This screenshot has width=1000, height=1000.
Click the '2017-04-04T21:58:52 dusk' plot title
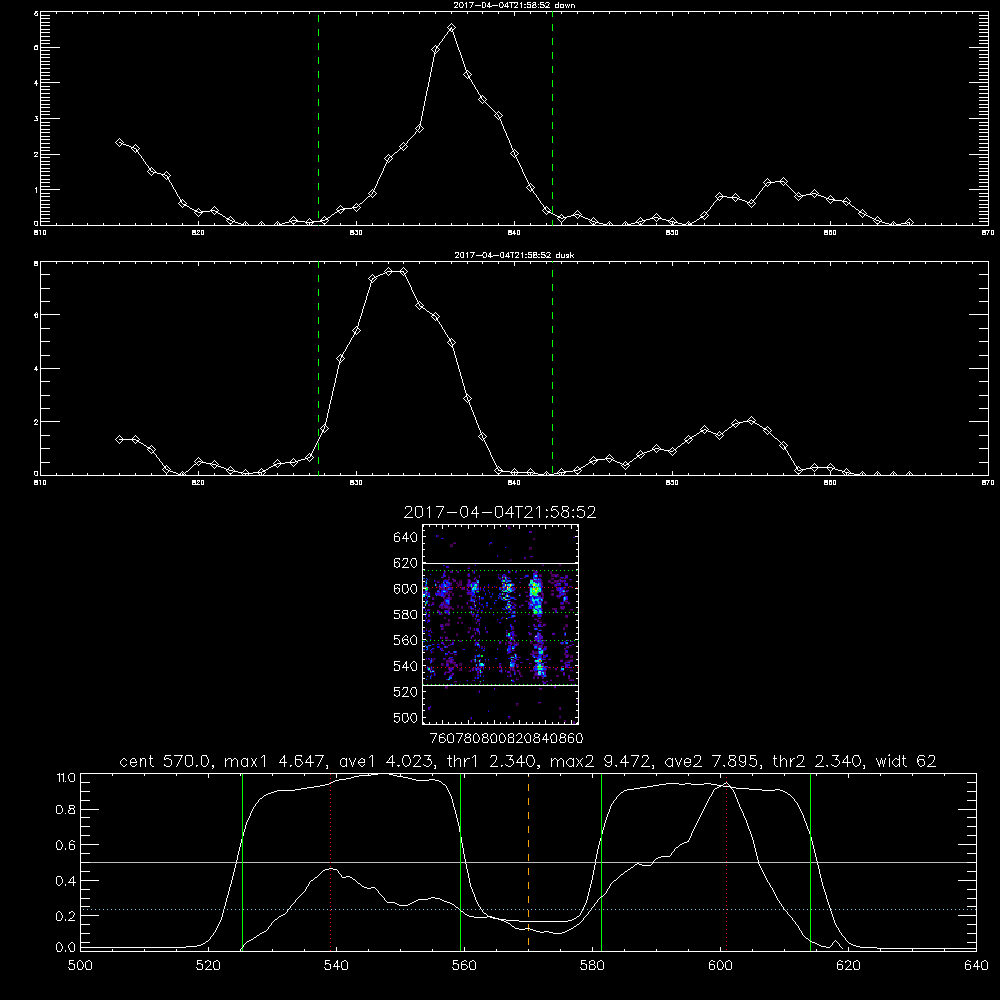click(514, 255)
